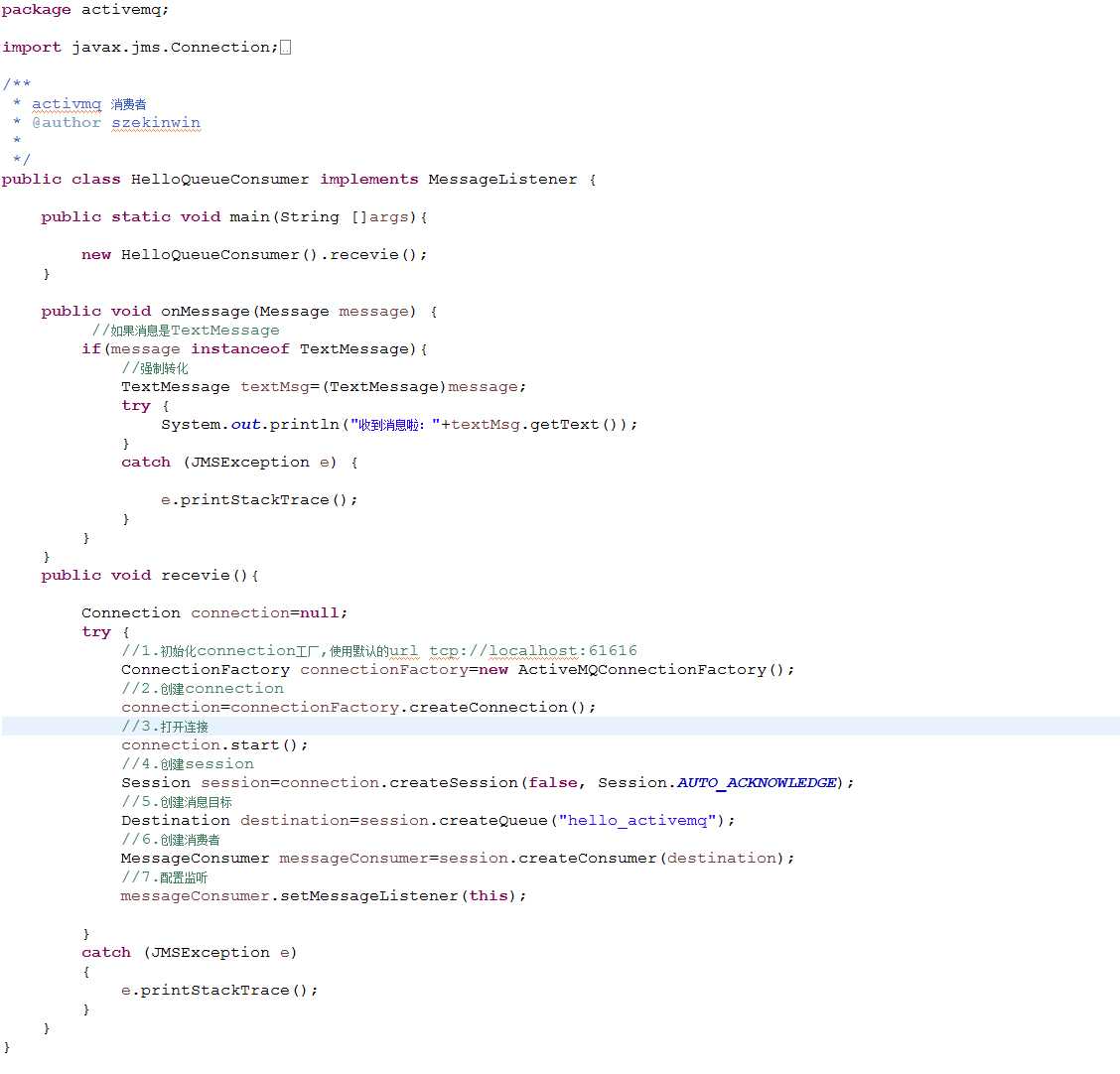Click 'MessageListener' in the class declaration
The height and width of the screenshot is (1074, 1120).
[502, 180]
